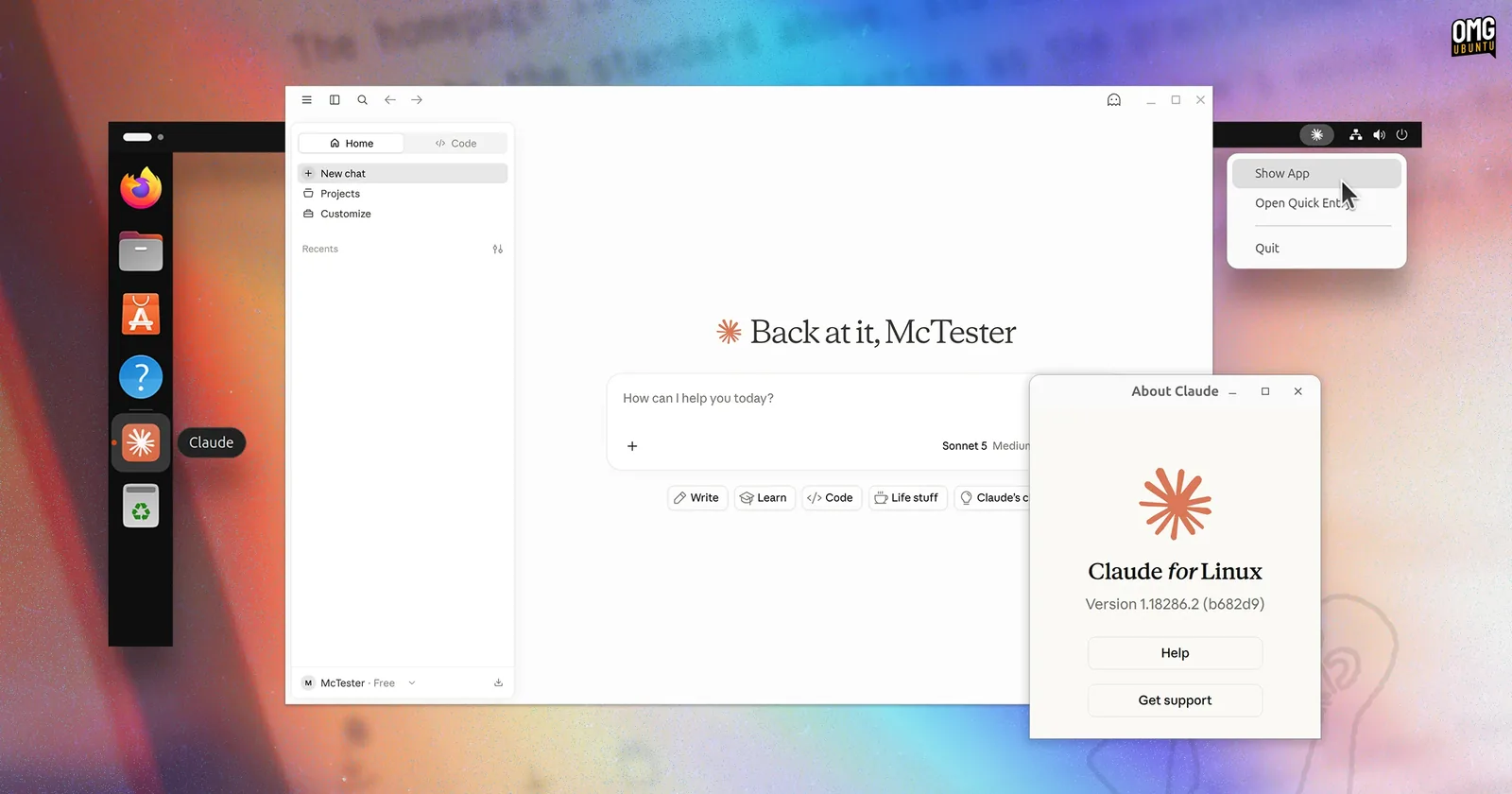Open Customize in sidebar
Screen dimensions: 1512x794
403,214
